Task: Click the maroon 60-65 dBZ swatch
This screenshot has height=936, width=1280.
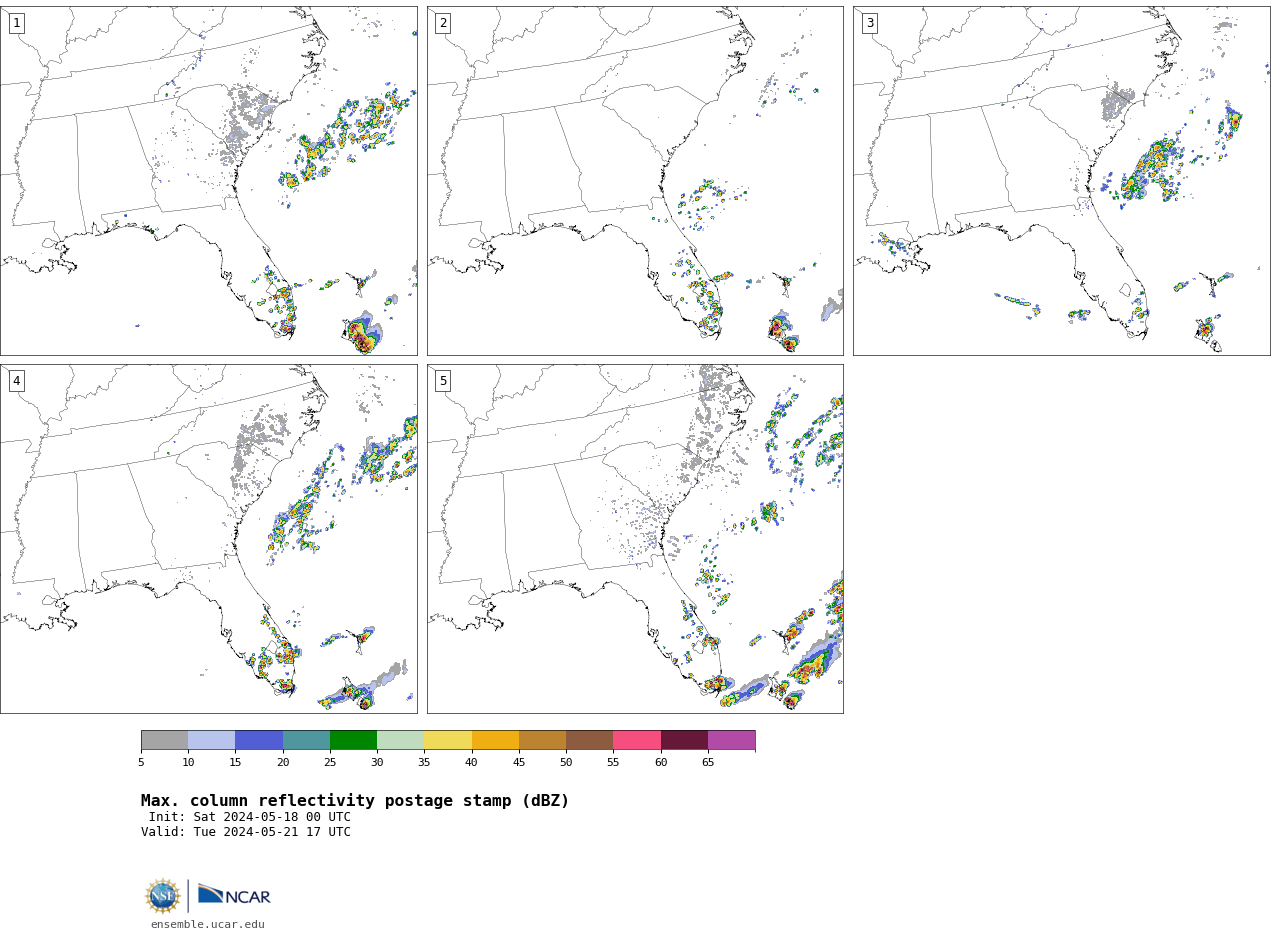Action: coord(684,740)
